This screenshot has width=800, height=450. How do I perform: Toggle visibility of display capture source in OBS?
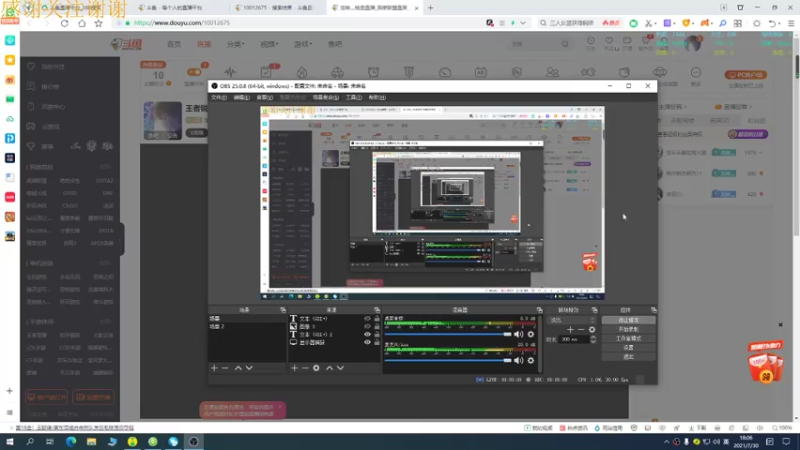tap(367, 343)
